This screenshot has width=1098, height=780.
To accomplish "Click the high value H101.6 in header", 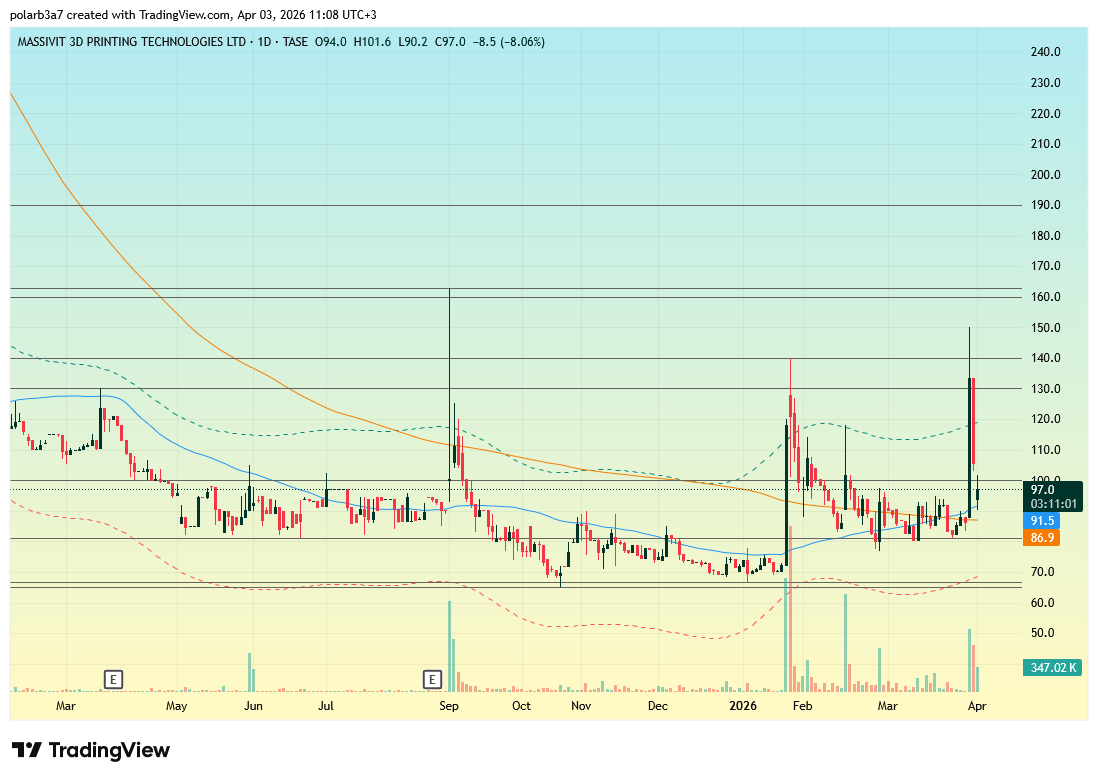I will tap(372, 42).
